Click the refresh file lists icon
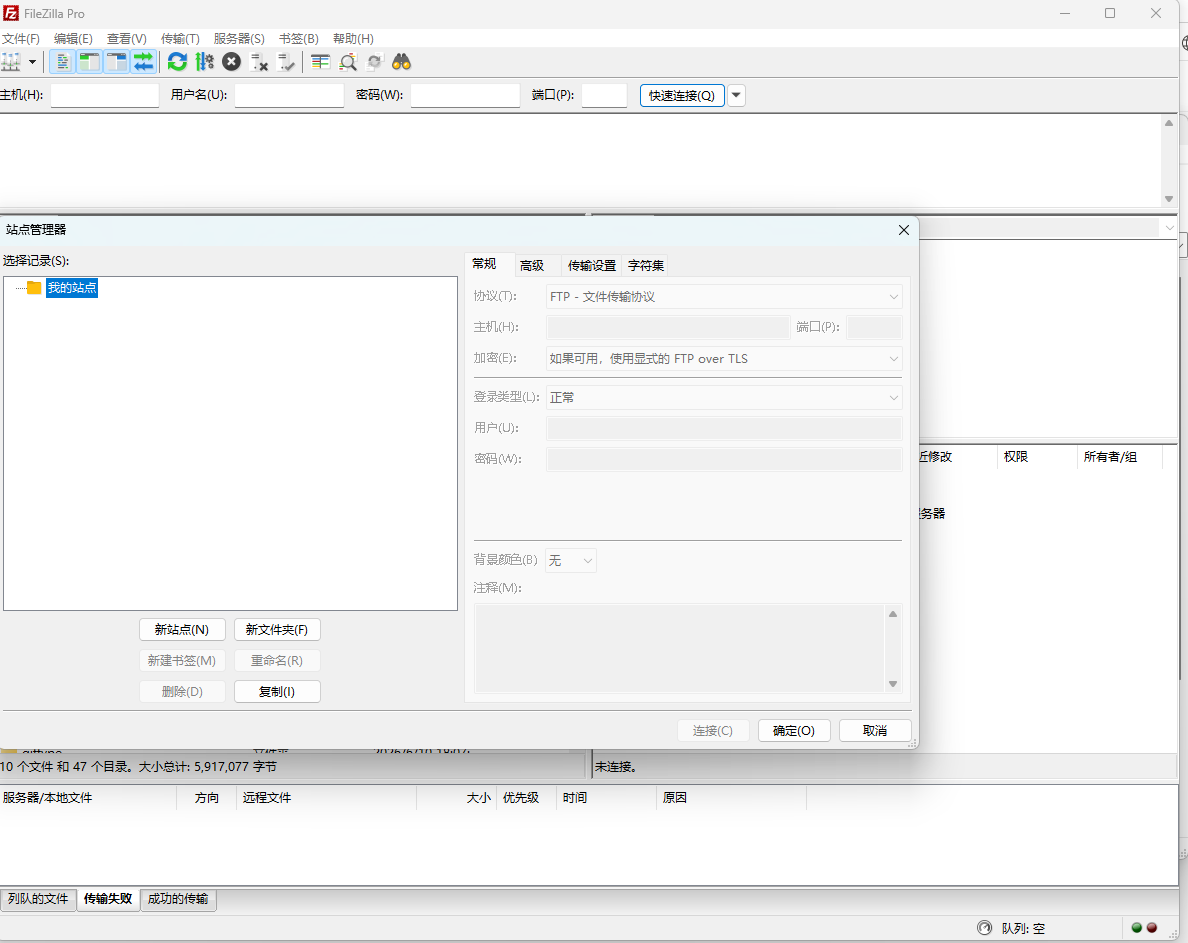 [x=177, y=62]
